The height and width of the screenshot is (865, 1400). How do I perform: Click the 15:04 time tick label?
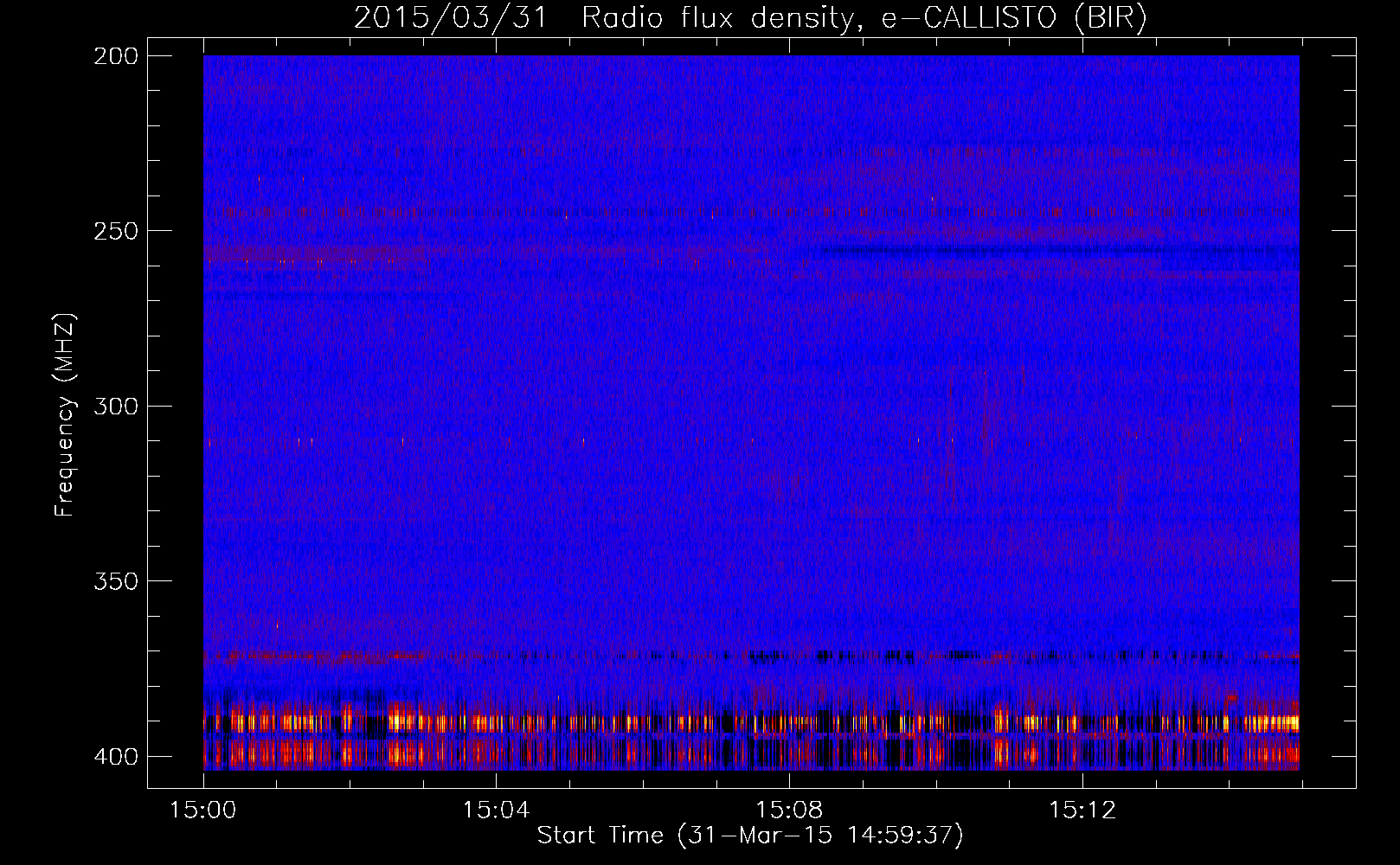tap(496, 811)
